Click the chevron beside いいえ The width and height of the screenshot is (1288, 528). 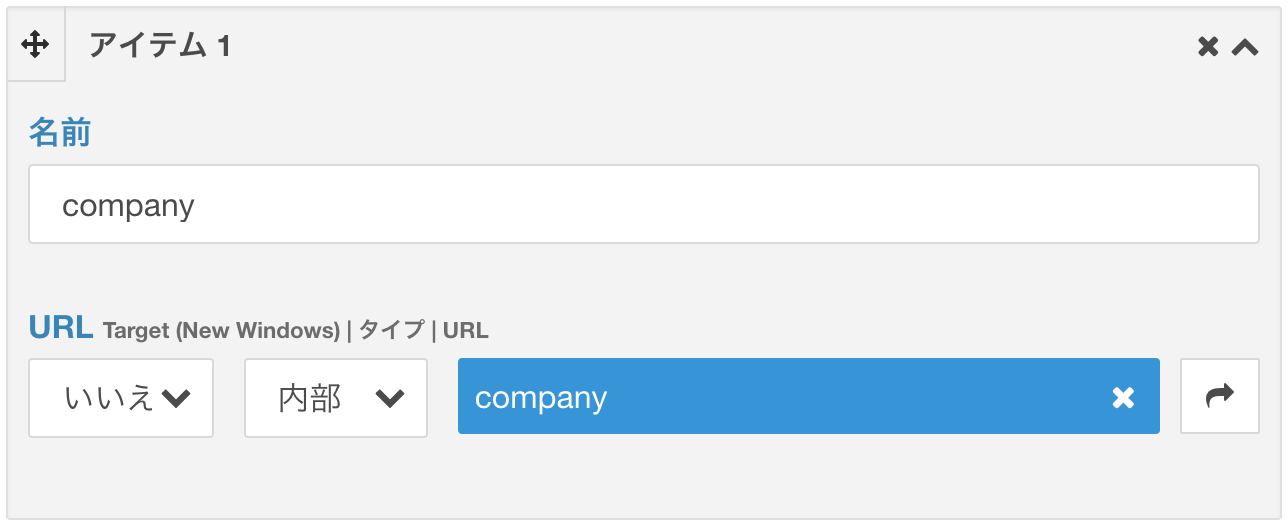pos(176,399)
